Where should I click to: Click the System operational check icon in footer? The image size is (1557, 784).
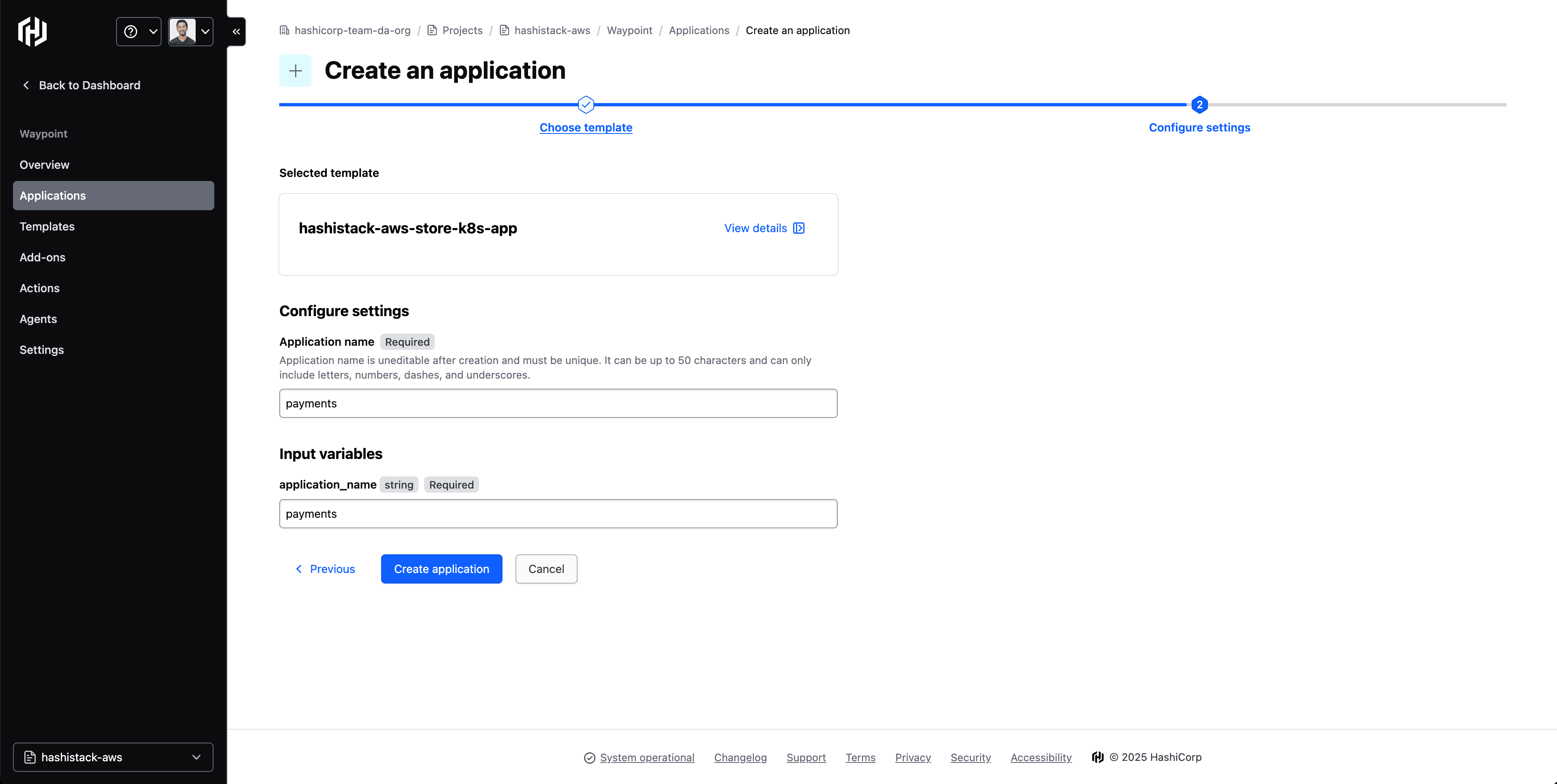coord(590,757)
